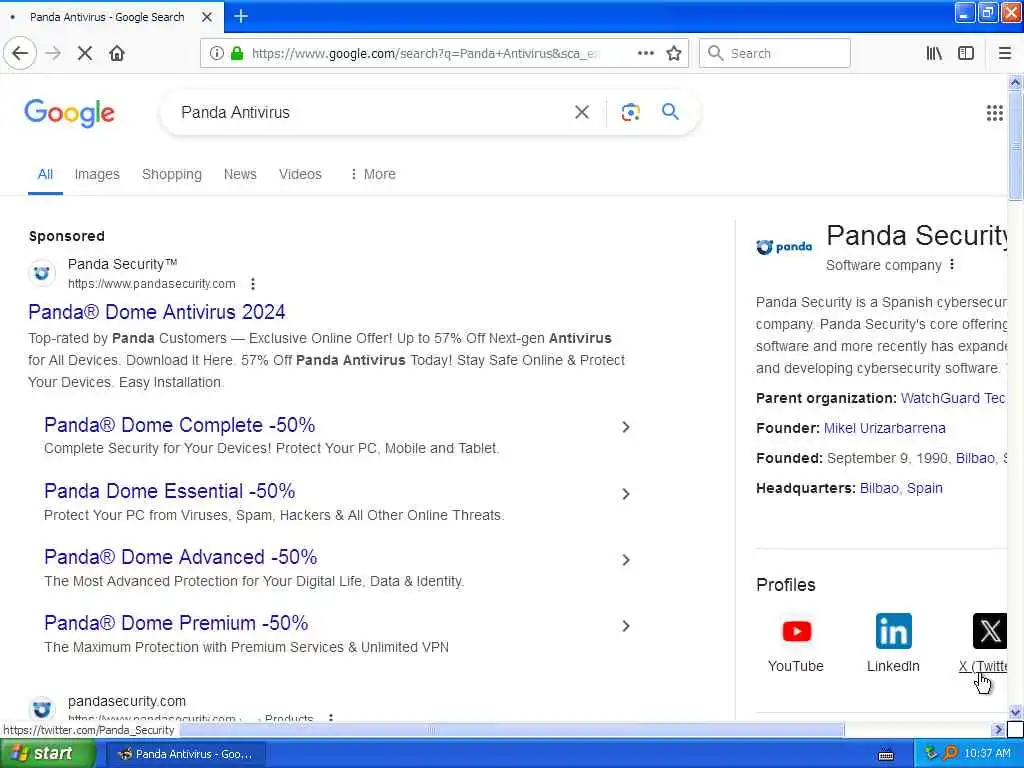Open Panda® Dome Advanced -50% link
The height and width of the screenshot is (768, 1024).
pyautogui.click(x=181, y=557)
